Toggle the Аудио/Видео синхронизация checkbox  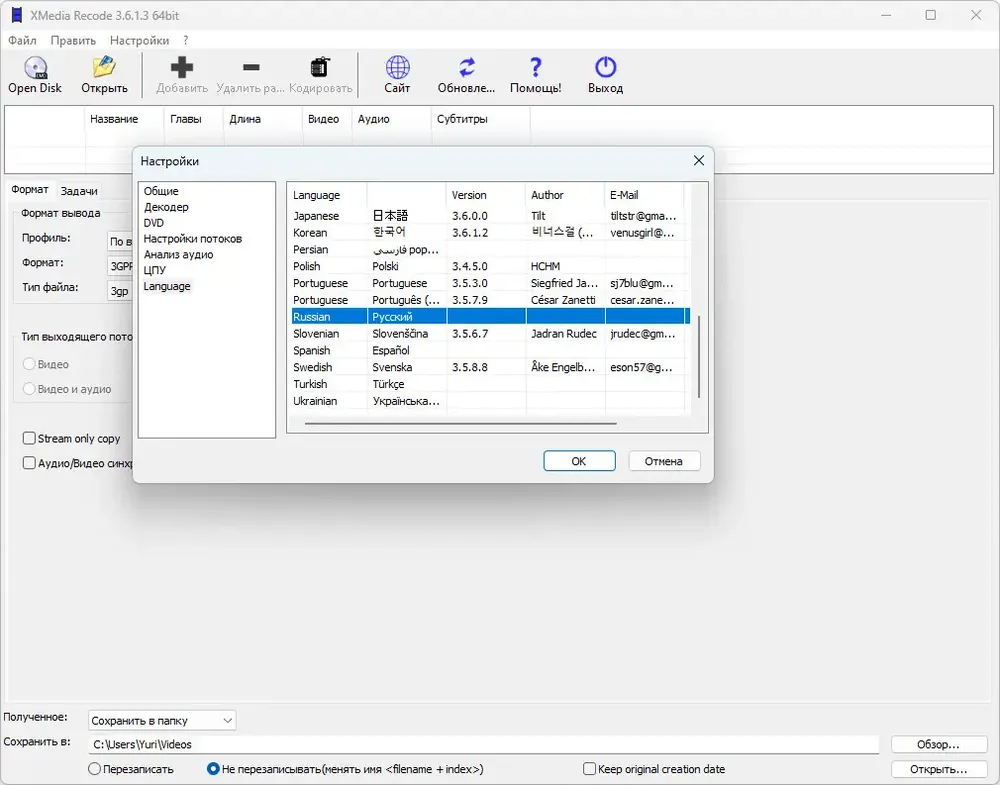coord(29,463)
